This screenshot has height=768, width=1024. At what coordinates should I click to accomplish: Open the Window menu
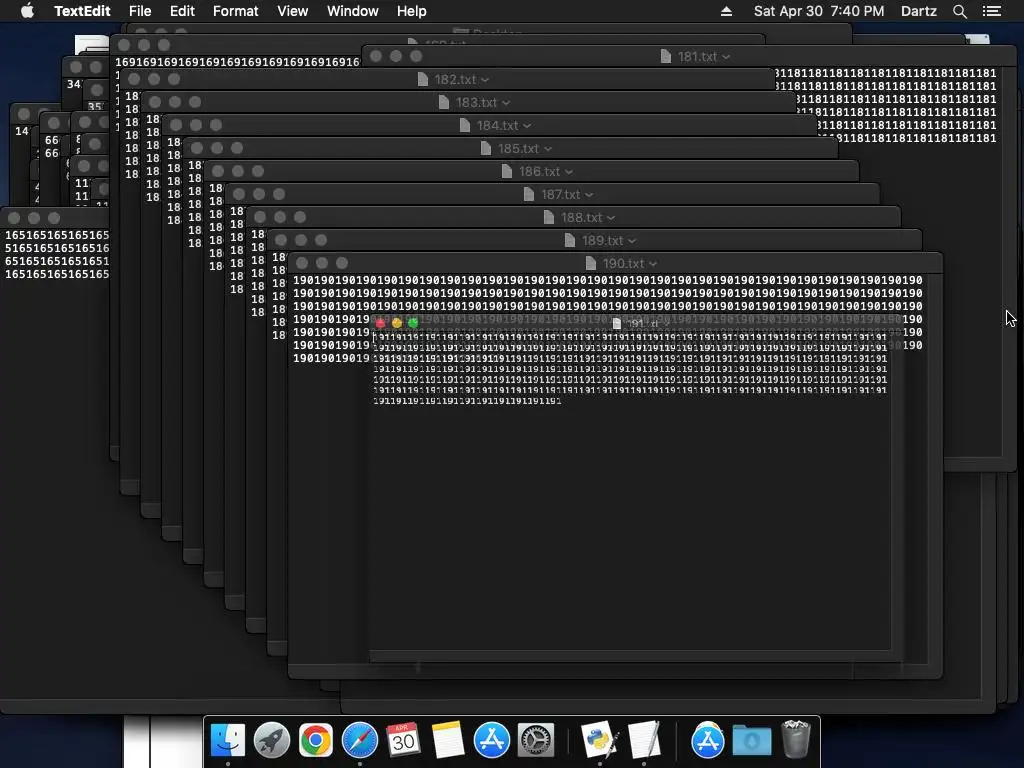[x=353, y=11]
